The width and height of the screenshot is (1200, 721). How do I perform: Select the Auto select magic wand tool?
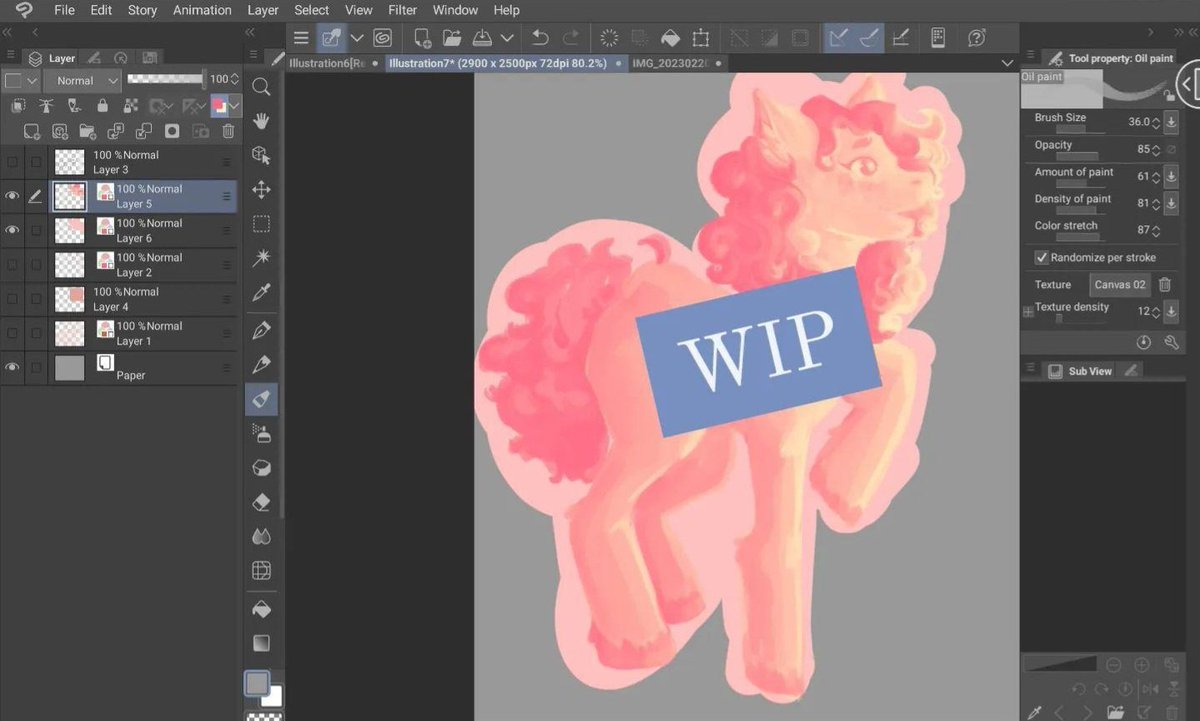pyautogui.click(x=261, y=258)
